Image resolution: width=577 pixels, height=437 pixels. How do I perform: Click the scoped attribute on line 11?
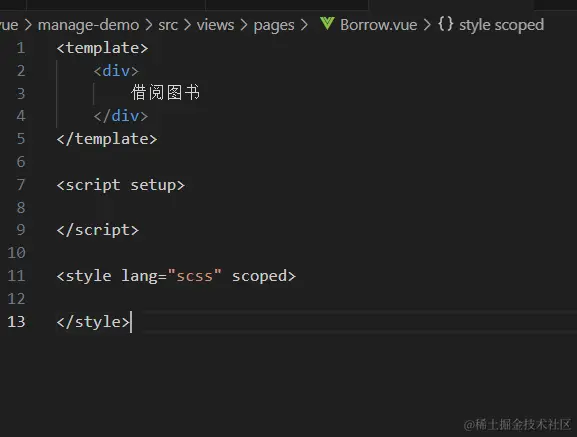259,276
